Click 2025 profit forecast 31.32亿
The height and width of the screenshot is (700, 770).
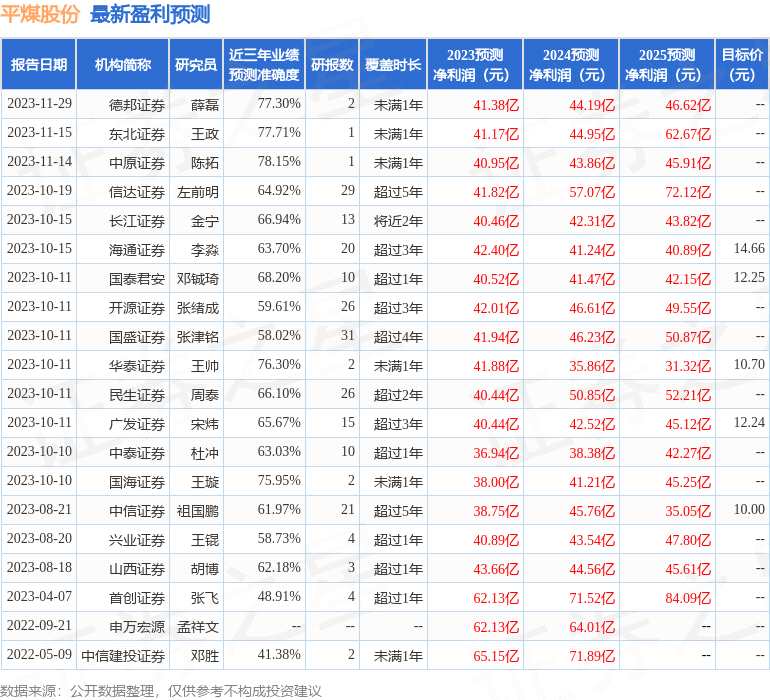688,366
